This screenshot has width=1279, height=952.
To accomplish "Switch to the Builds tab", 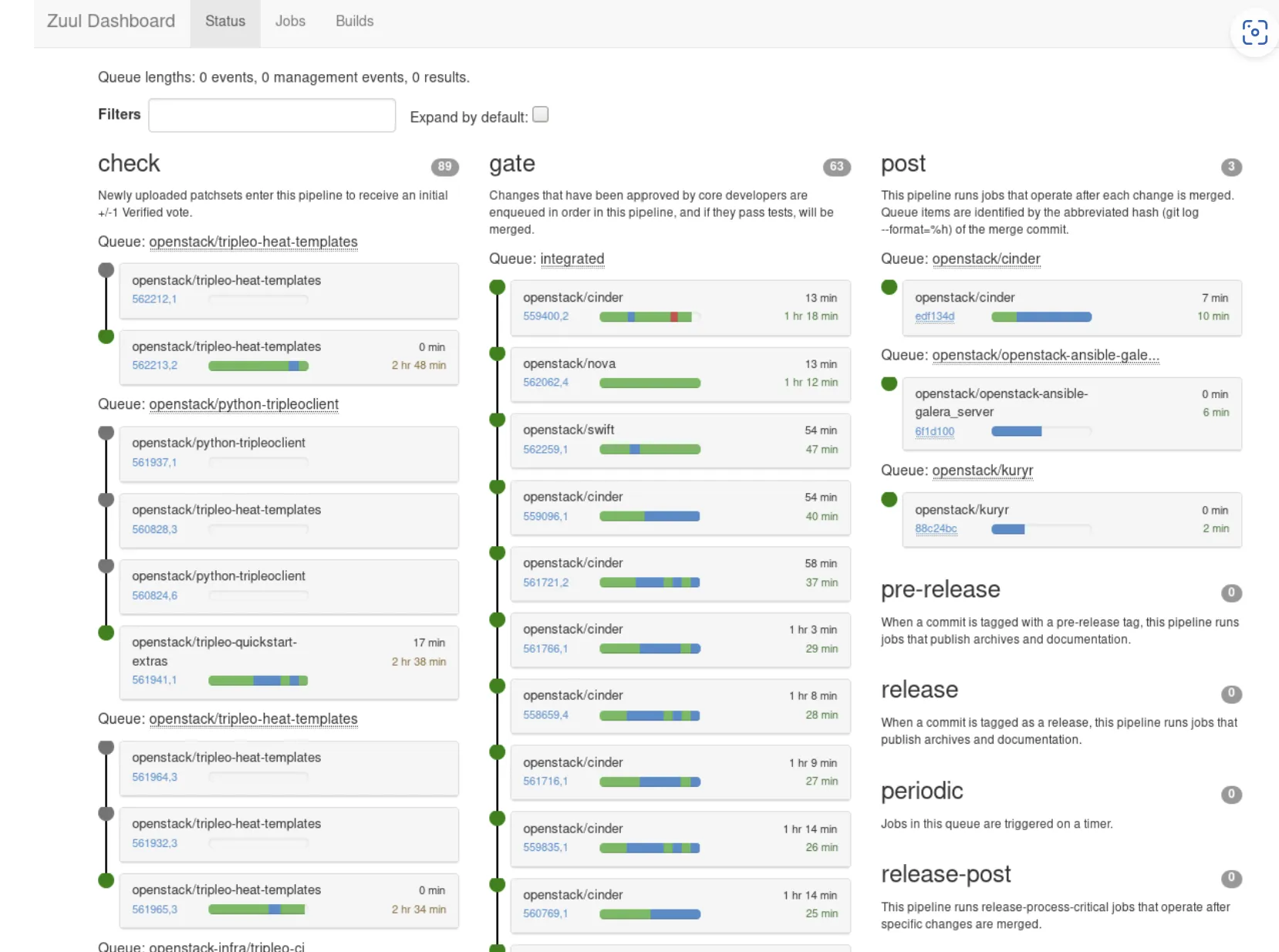I will coord(354,22).
